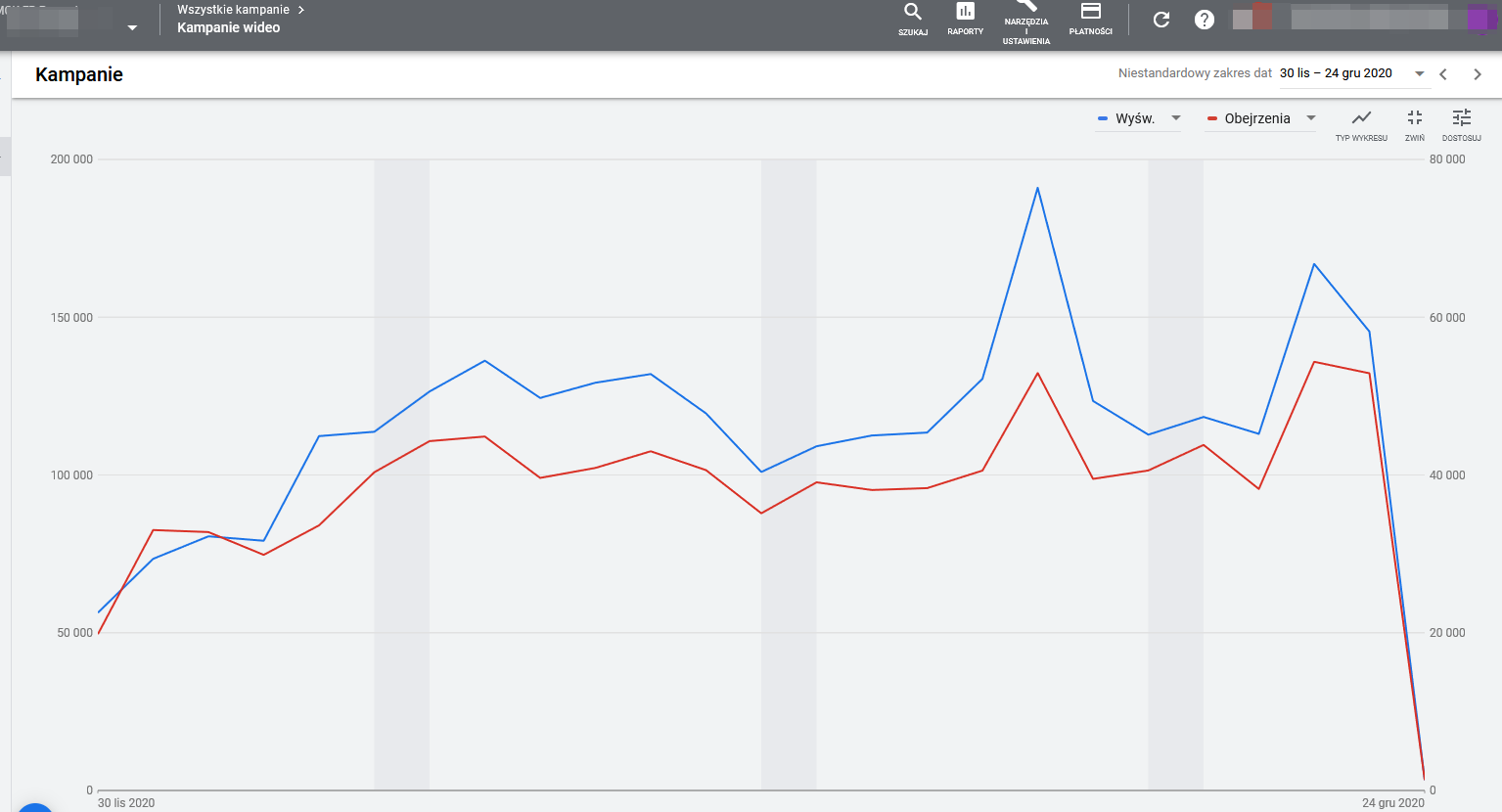The image size is (1502, 812).
Task: Open the Raporty reports icon
Action: (965, 14)
